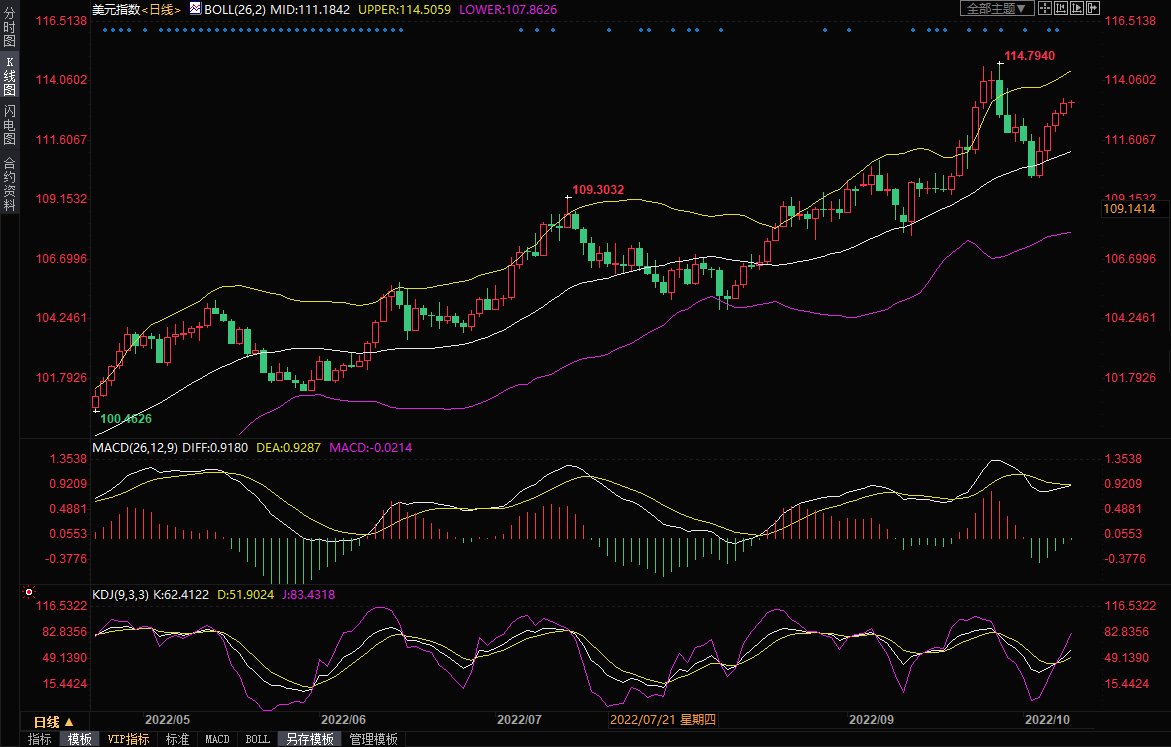
Task: Open the <日线> period label in title
Action: [161, 9]
